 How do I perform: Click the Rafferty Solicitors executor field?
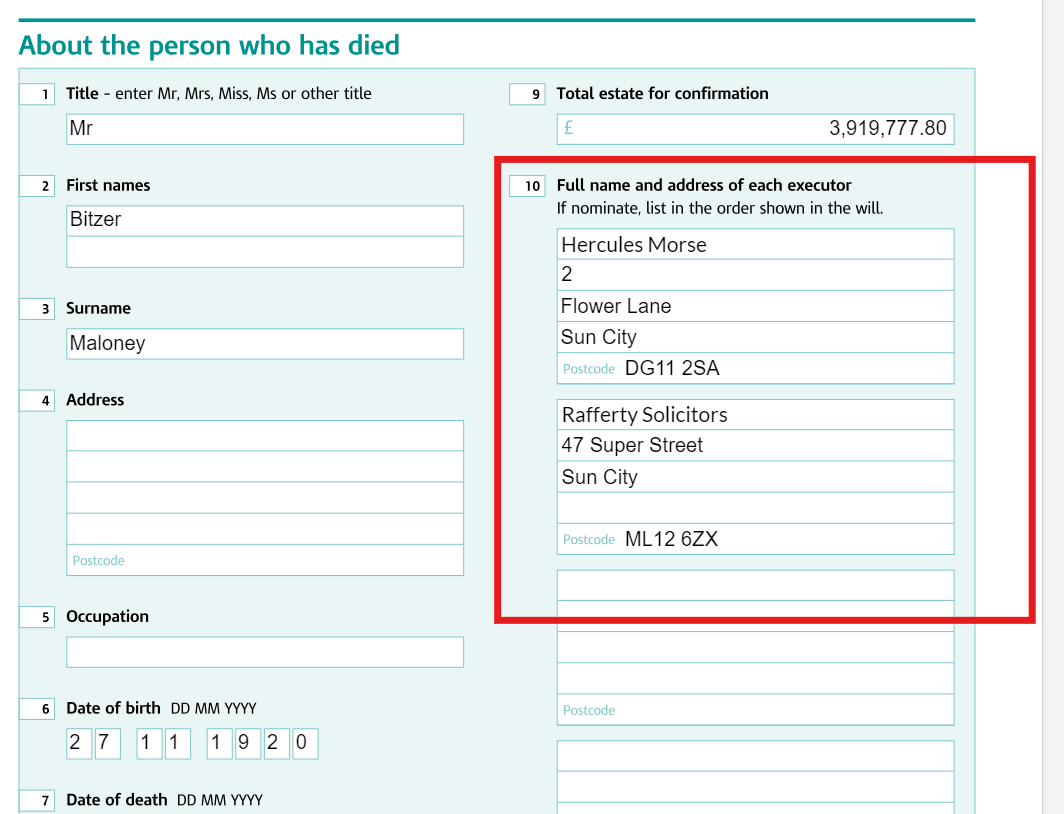point(755,414)
